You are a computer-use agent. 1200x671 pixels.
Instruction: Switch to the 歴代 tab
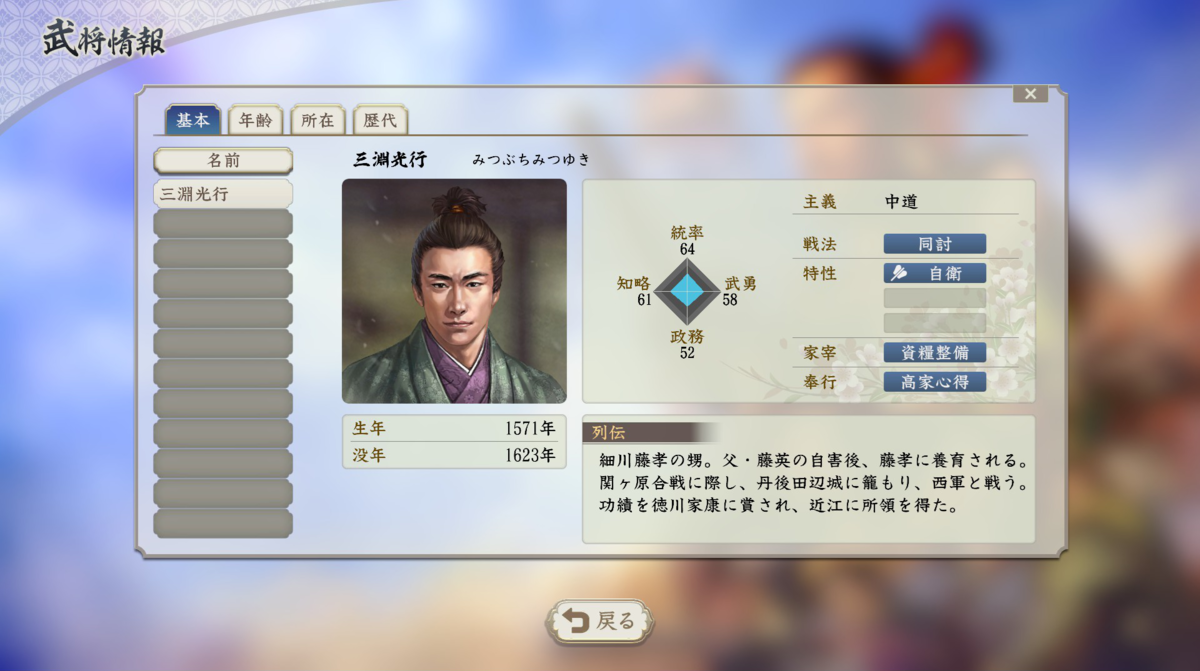click(x=380, y=120)
